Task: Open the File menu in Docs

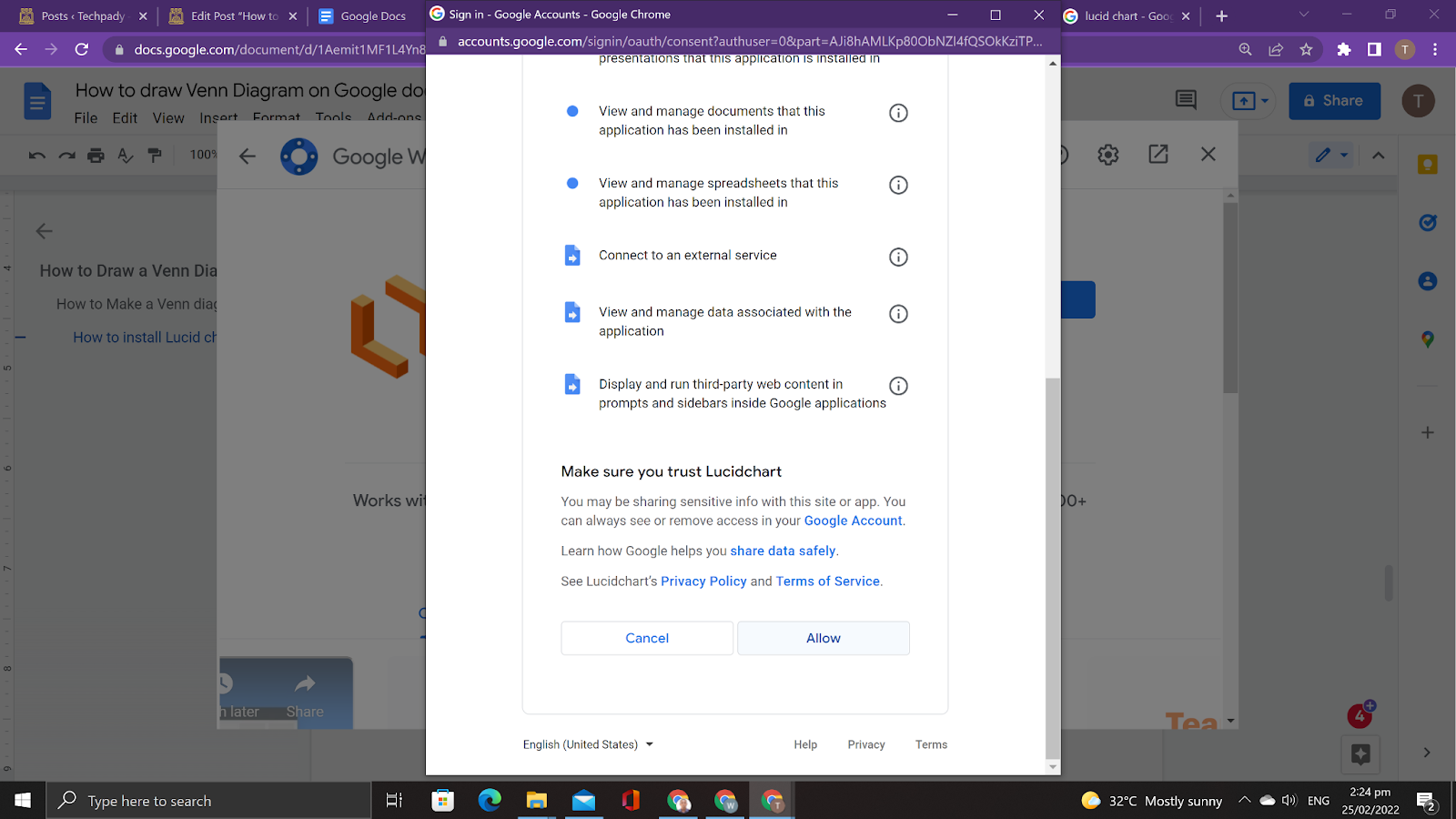Action: point(86,118)
